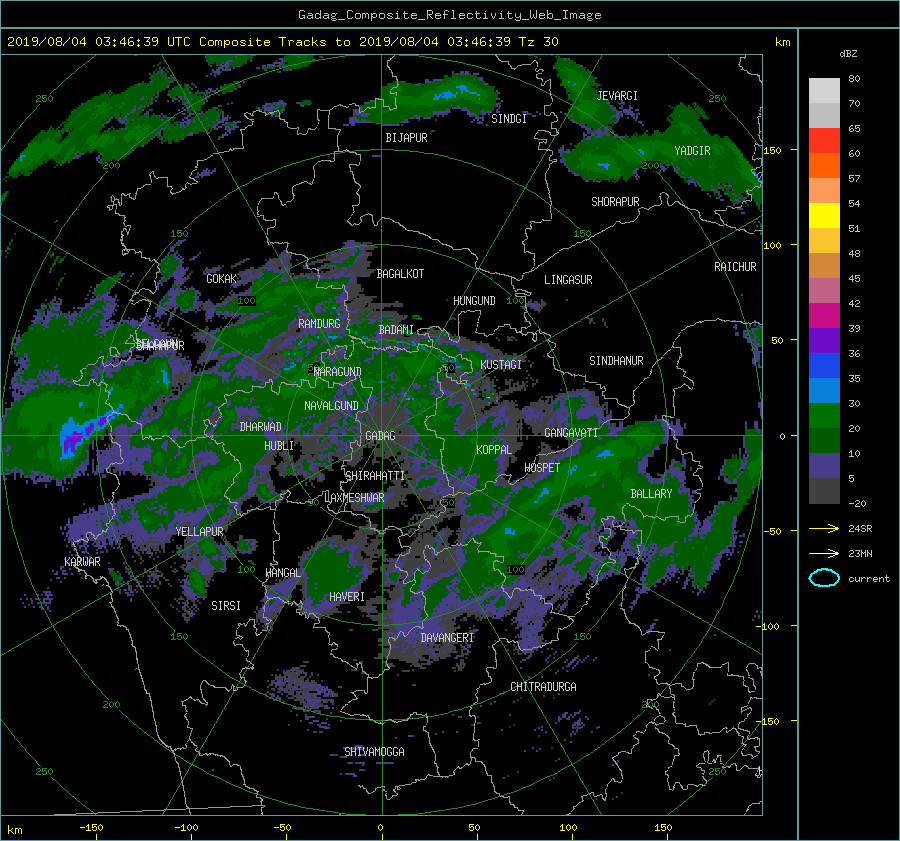Click the KUSTAGI city label
The width and height of the screenshot is (900, 841).
tap(501, 365)
